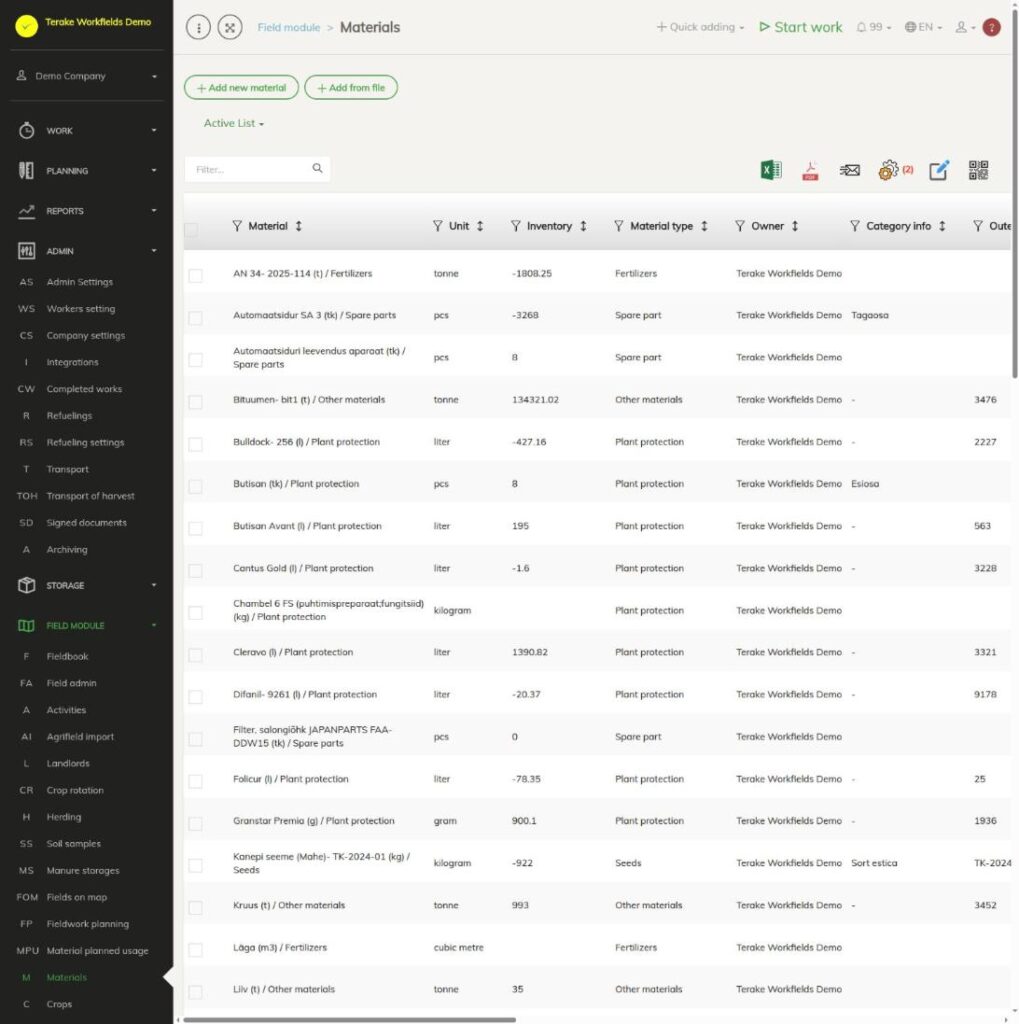
Task: Click the vertical page scrollbar
Action: [1014, 196]
